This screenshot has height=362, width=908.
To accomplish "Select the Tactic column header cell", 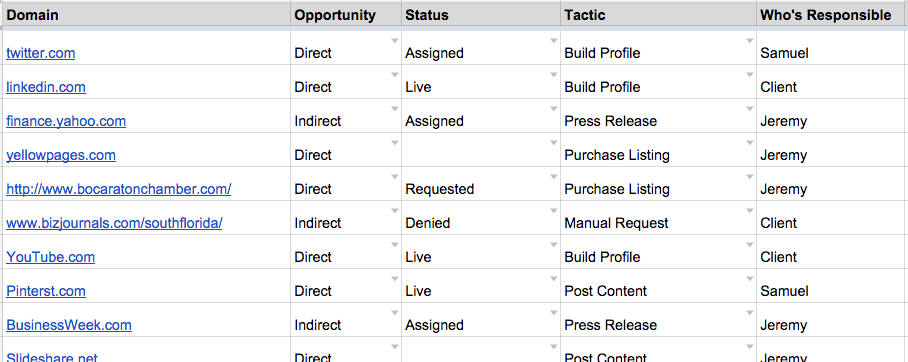I will click(x=658, y=15).
